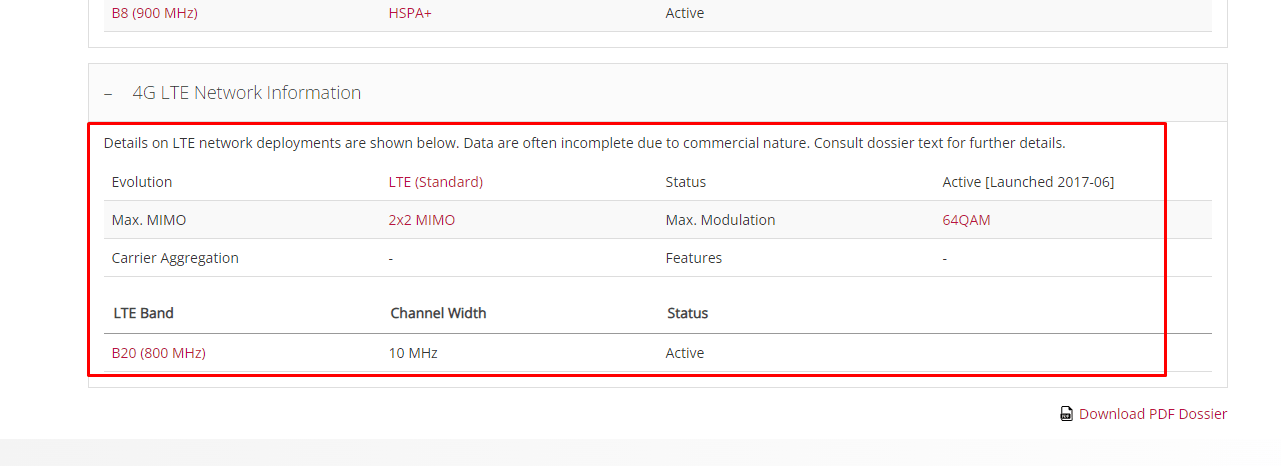Click the 2x2 MIMO link
The width and height of the screenshot is (1281, 466).
tap(422, 220)
